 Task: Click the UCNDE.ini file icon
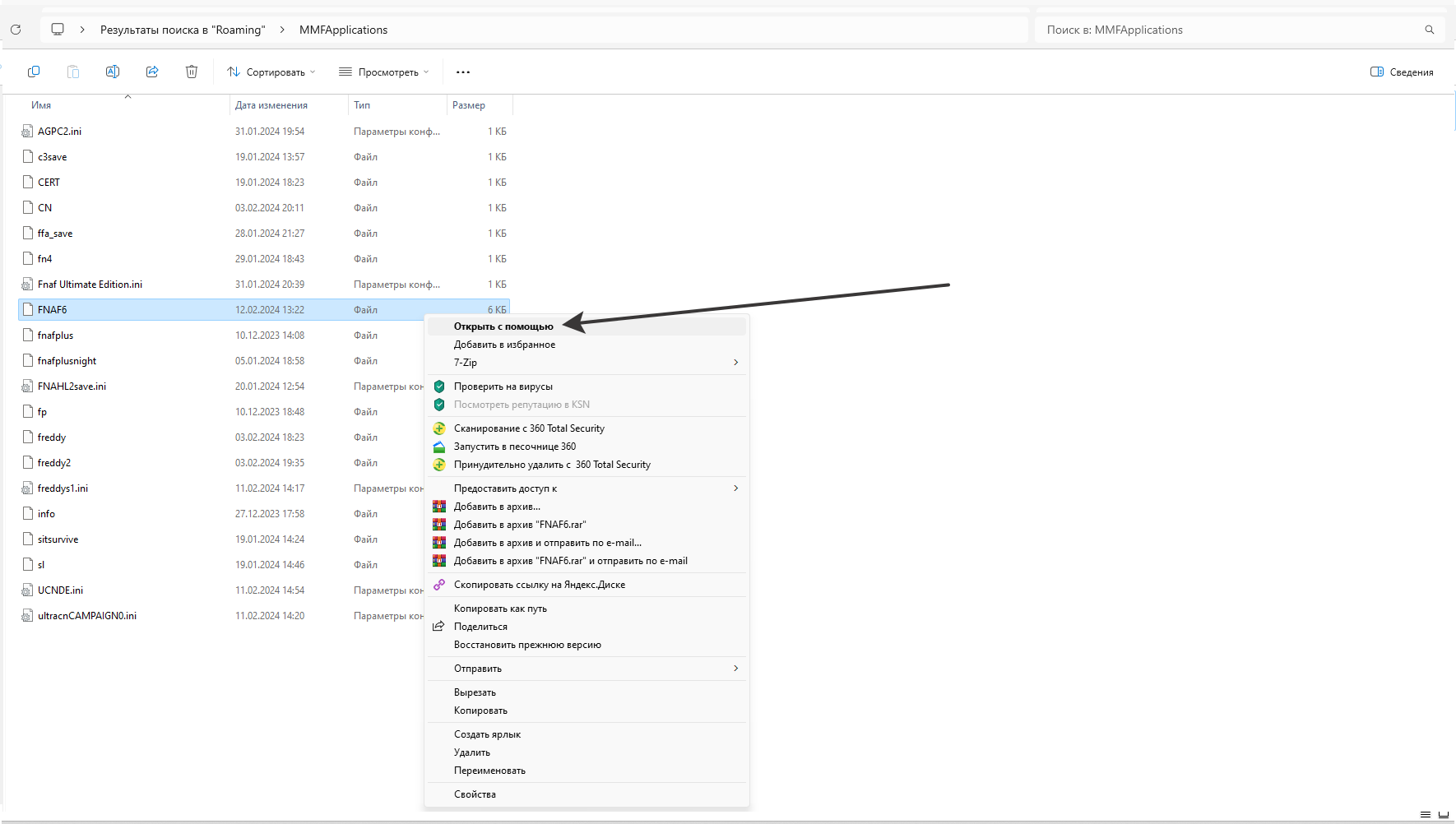coord(27,590)
